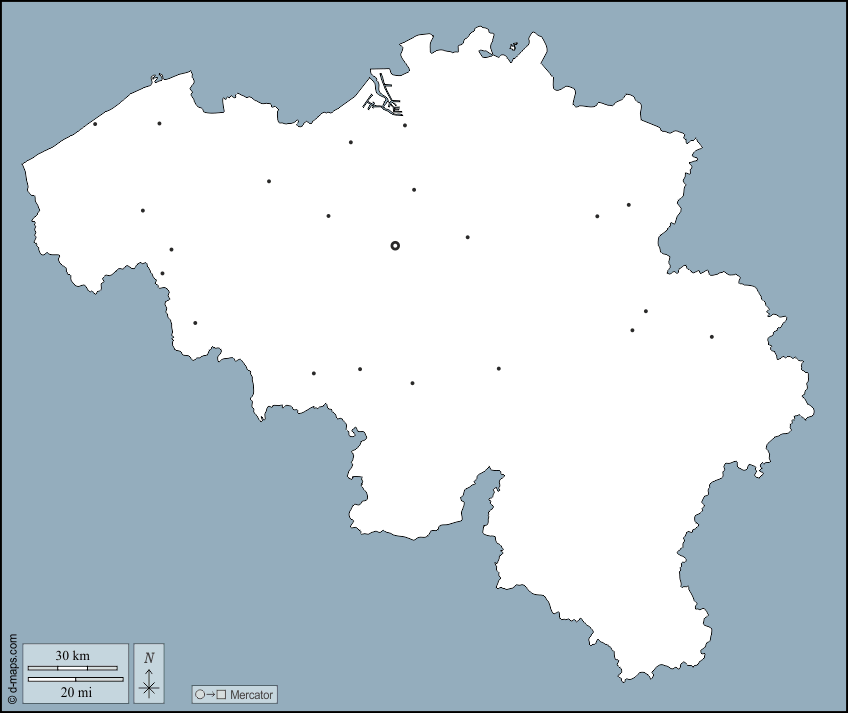This screenshot has height=713, width=848.
Task: Click the Antwerp city dot beside the docks
Action: pyautogui.click(x=405, y=125)
